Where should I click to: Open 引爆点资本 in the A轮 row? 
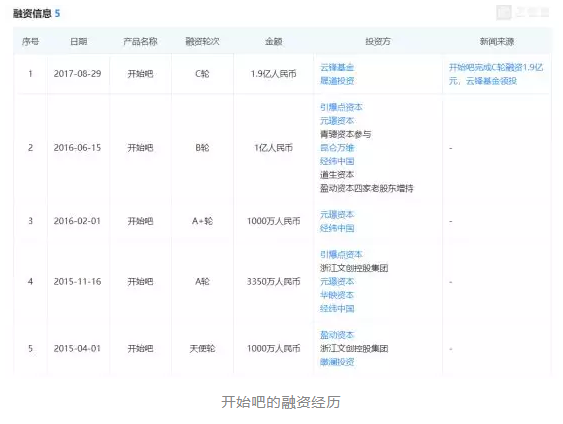pos(341,255)
